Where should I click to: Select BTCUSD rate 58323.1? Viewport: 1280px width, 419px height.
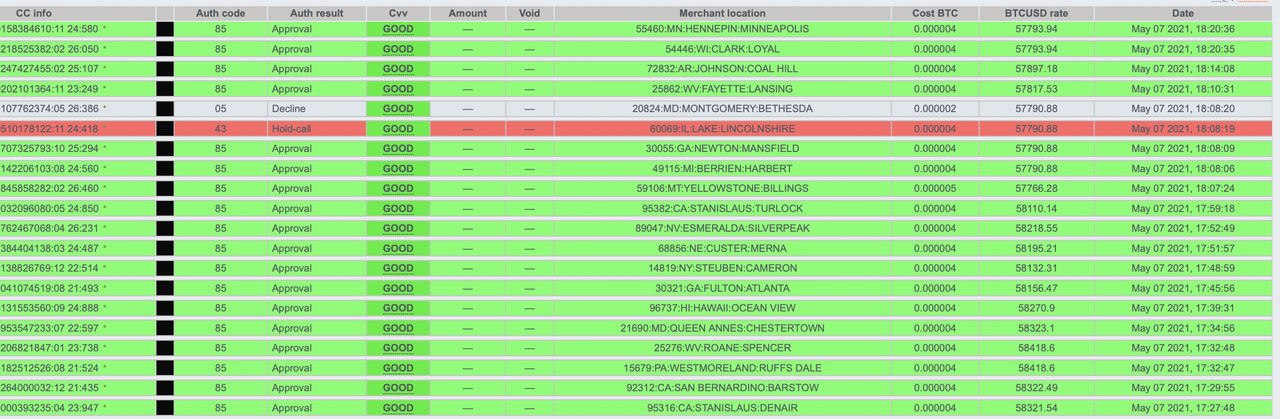pos(1036,328)
